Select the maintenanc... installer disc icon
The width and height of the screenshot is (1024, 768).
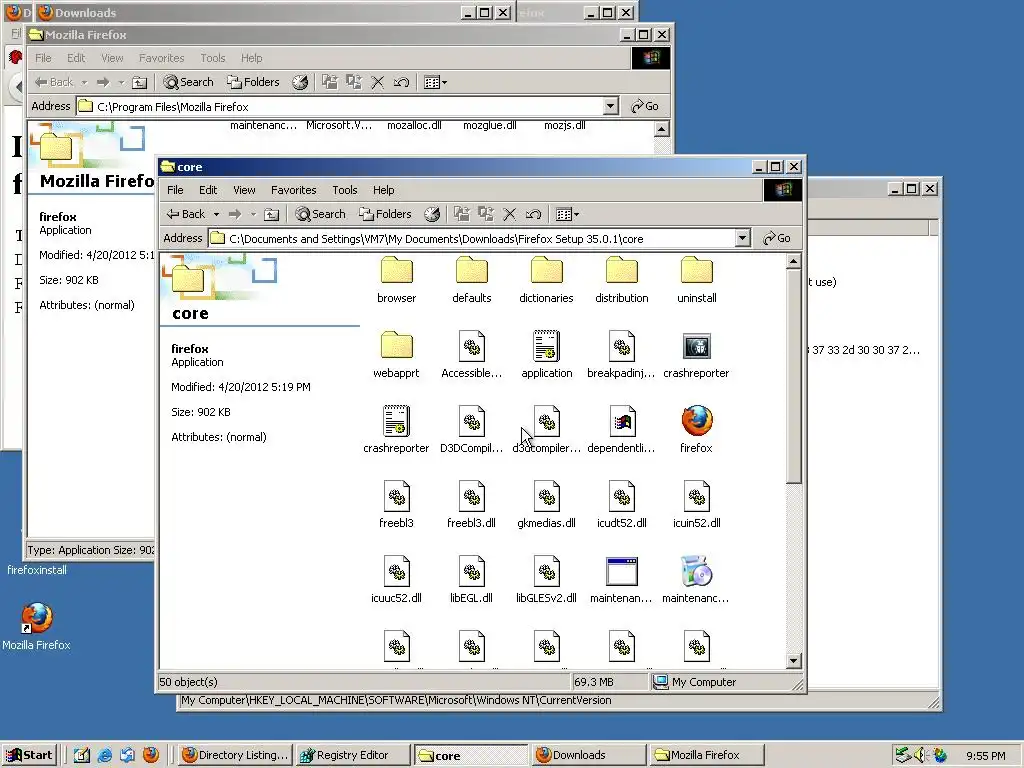(696, 580)
